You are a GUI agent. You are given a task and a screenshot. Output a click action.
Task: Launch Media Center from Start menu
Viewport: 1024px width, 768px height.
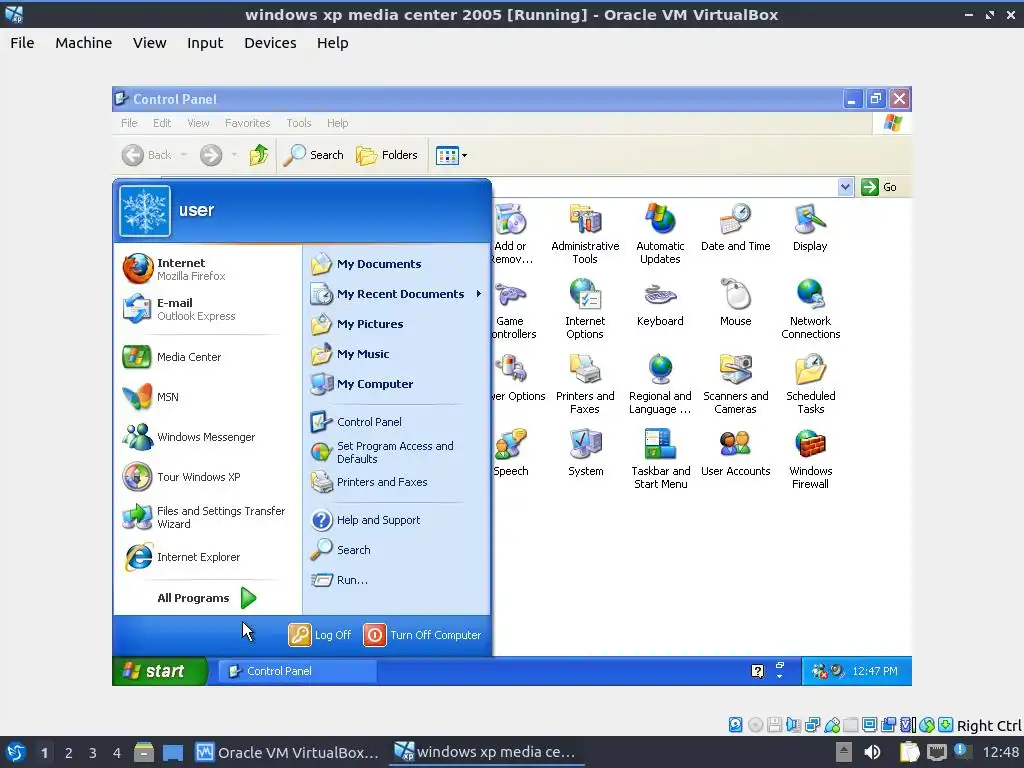pyautogui.click(x=207, y=357)
